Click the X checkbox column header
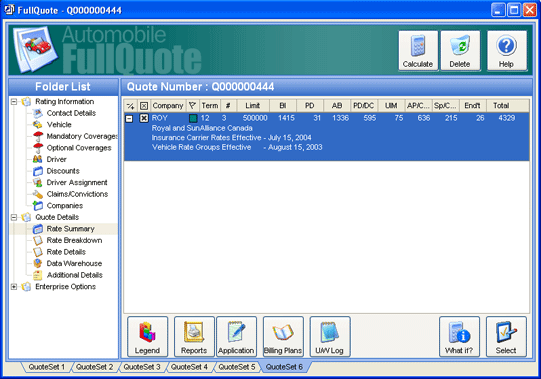This screenshot has width=541, height=379. click(144, 106)
